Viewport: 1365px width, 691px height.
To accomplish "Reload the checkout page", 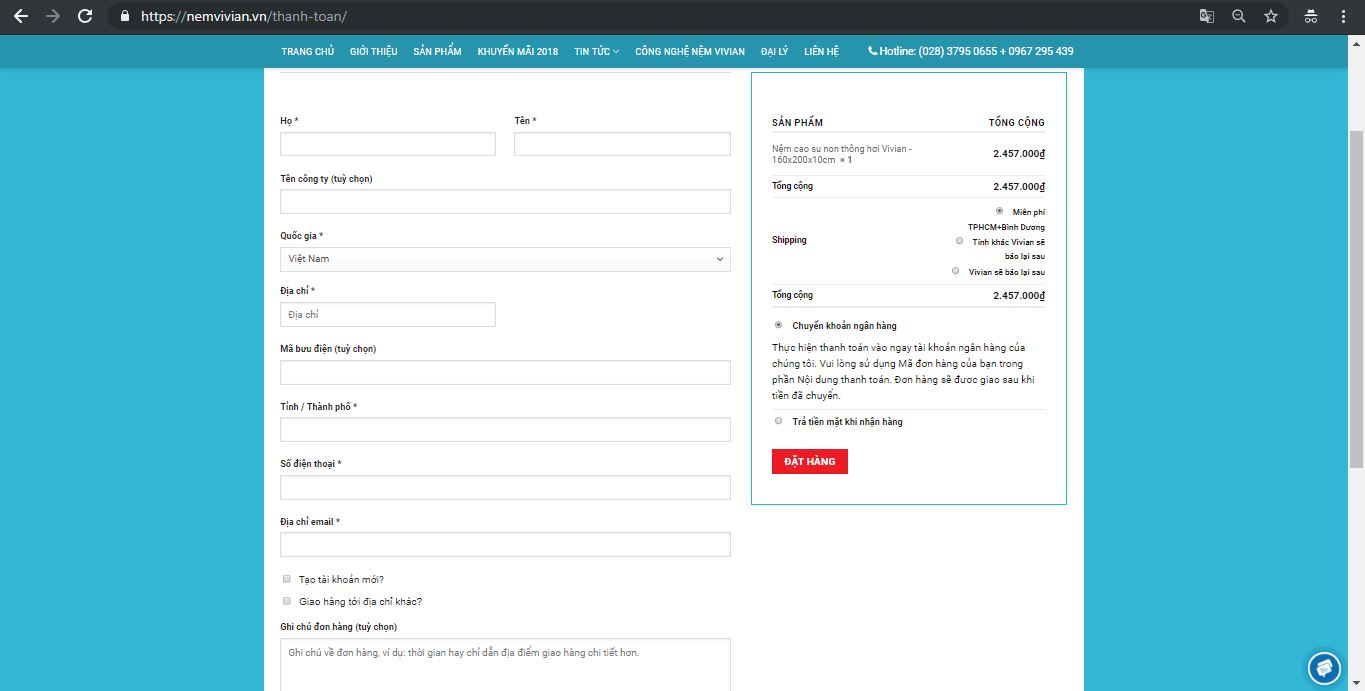I will (85, 16).
